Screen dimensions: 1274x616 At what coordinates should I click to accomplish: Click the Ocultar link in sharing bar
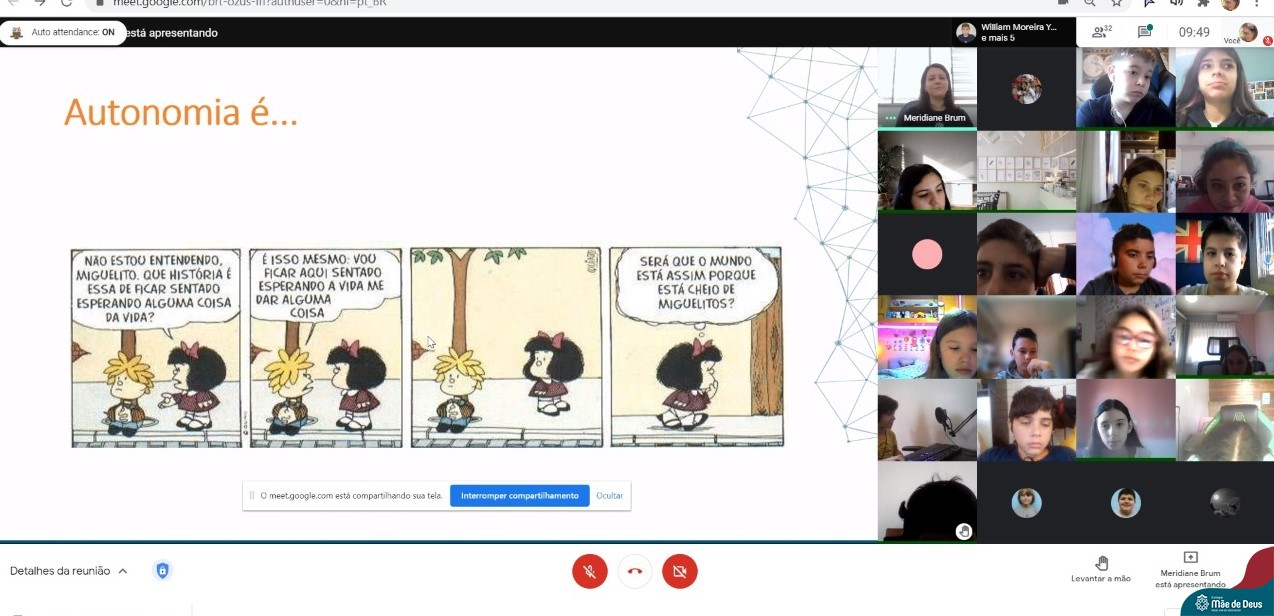609,496
